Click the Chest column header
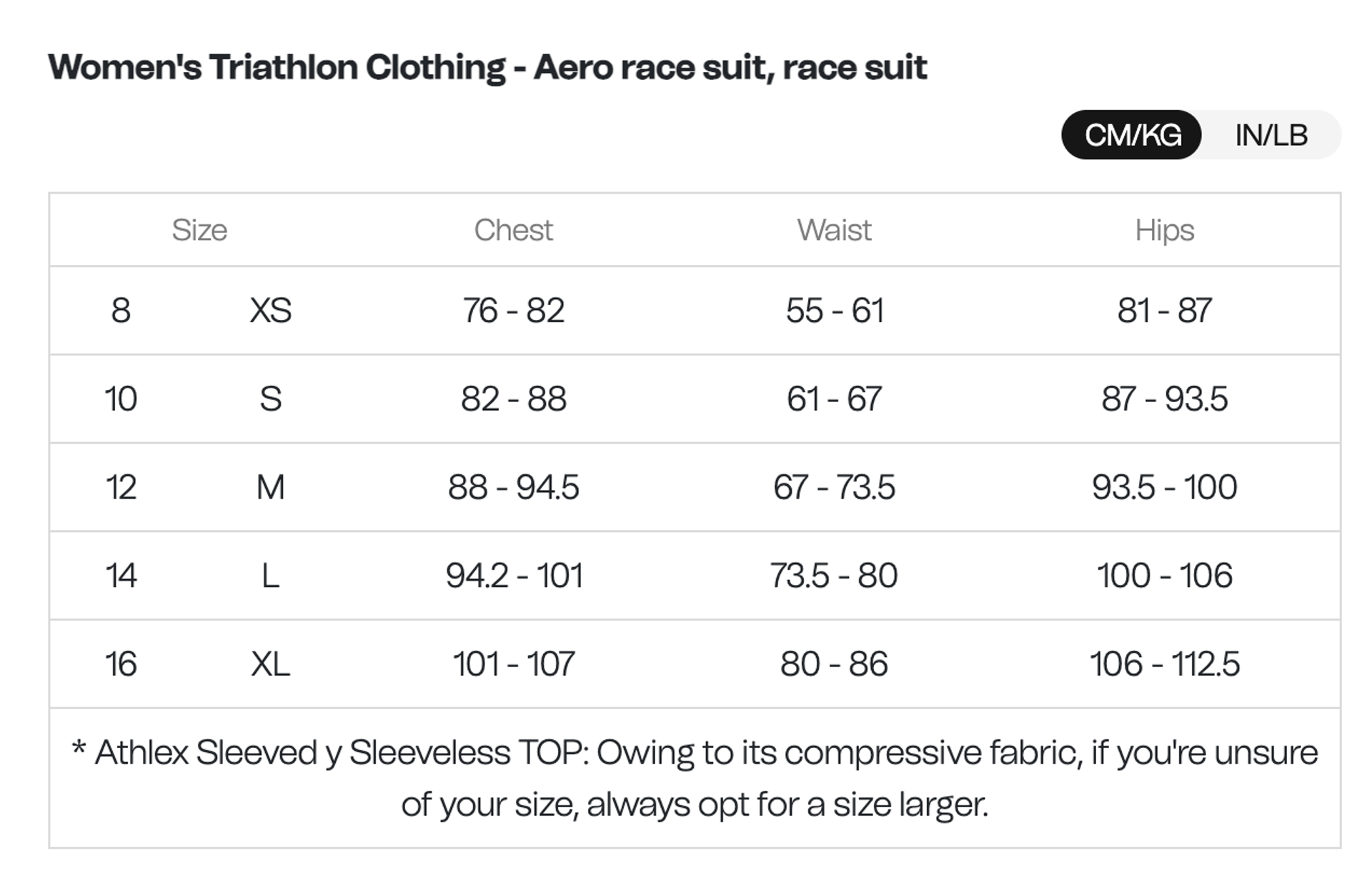Viewport: 1372px width, 875px height. coord(513,230)
